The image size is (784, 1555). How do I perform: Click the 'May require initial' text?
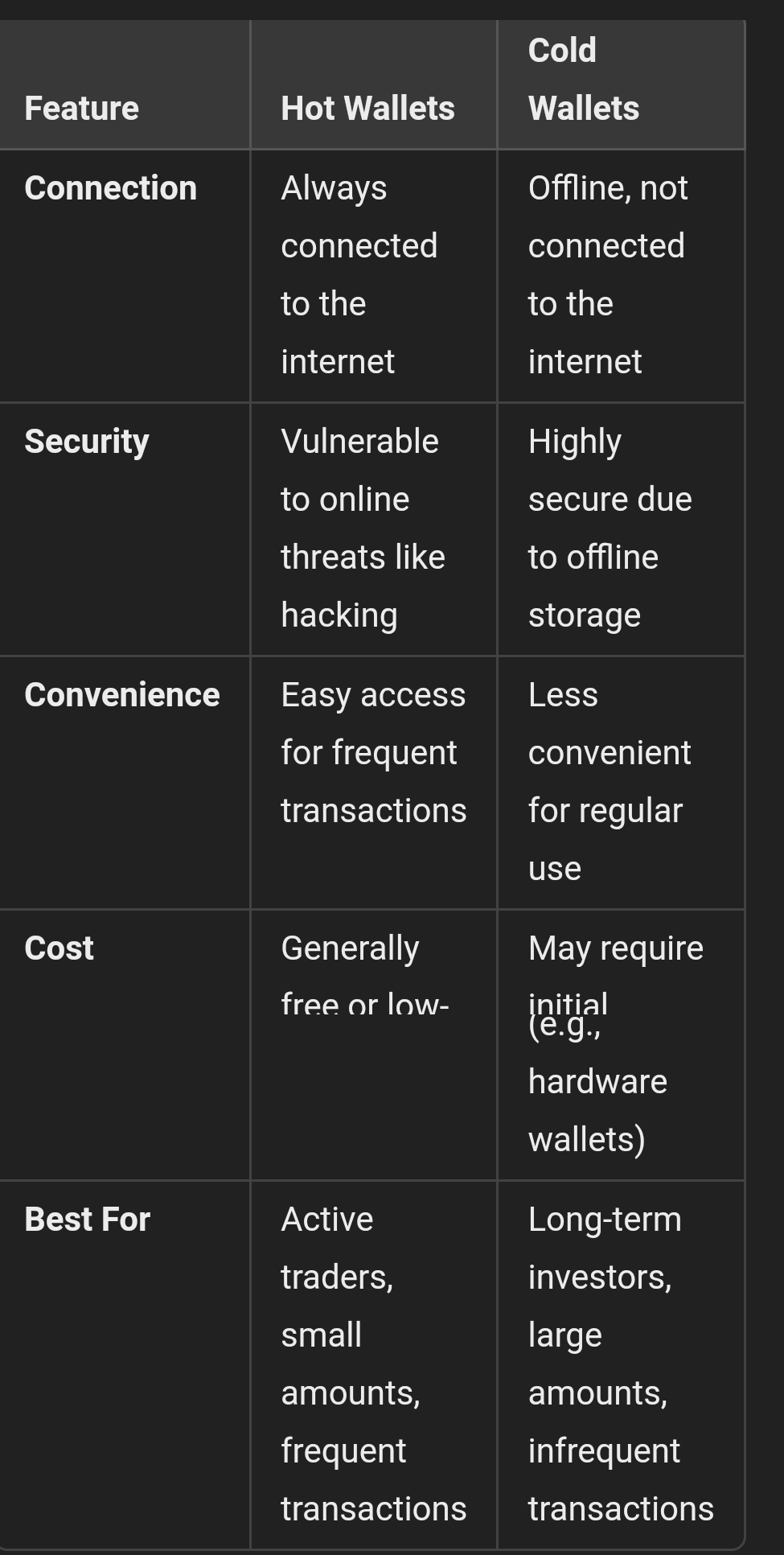tap(615, 949)
